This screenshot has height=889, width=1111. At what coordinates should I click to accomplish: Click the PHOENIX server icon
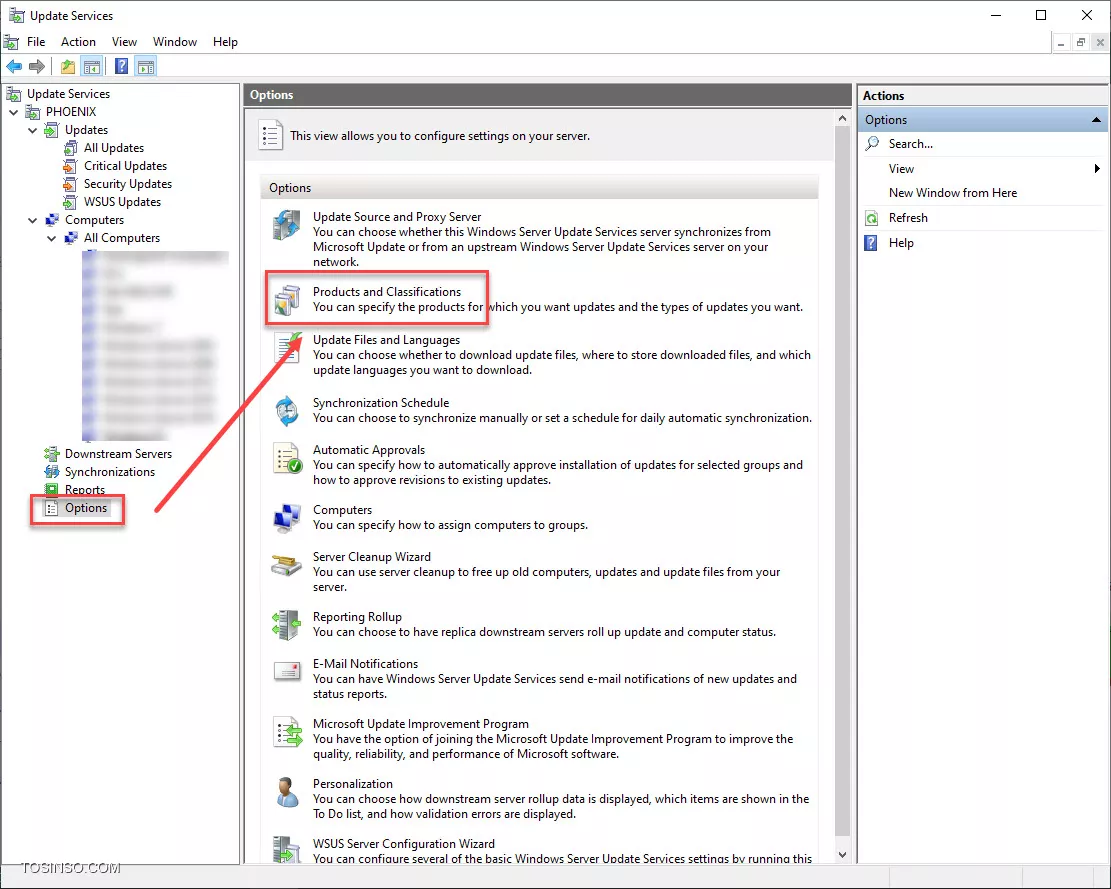[33, 112]
